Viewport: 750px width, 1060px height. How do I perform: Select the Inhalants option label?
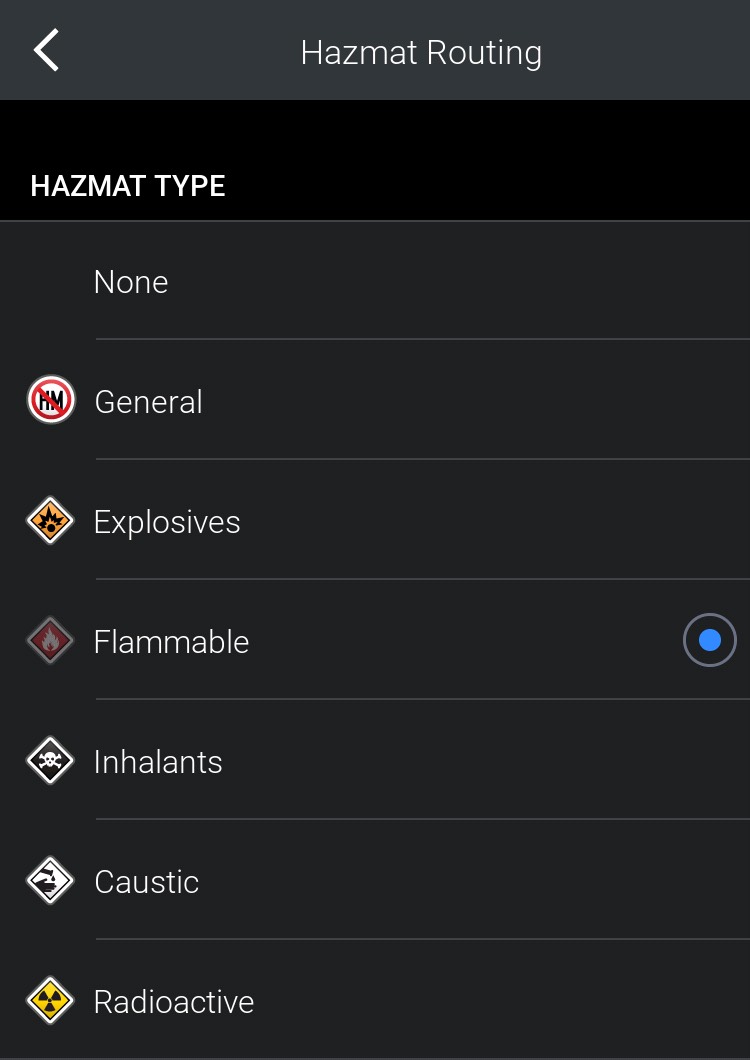tap(158, 762)
